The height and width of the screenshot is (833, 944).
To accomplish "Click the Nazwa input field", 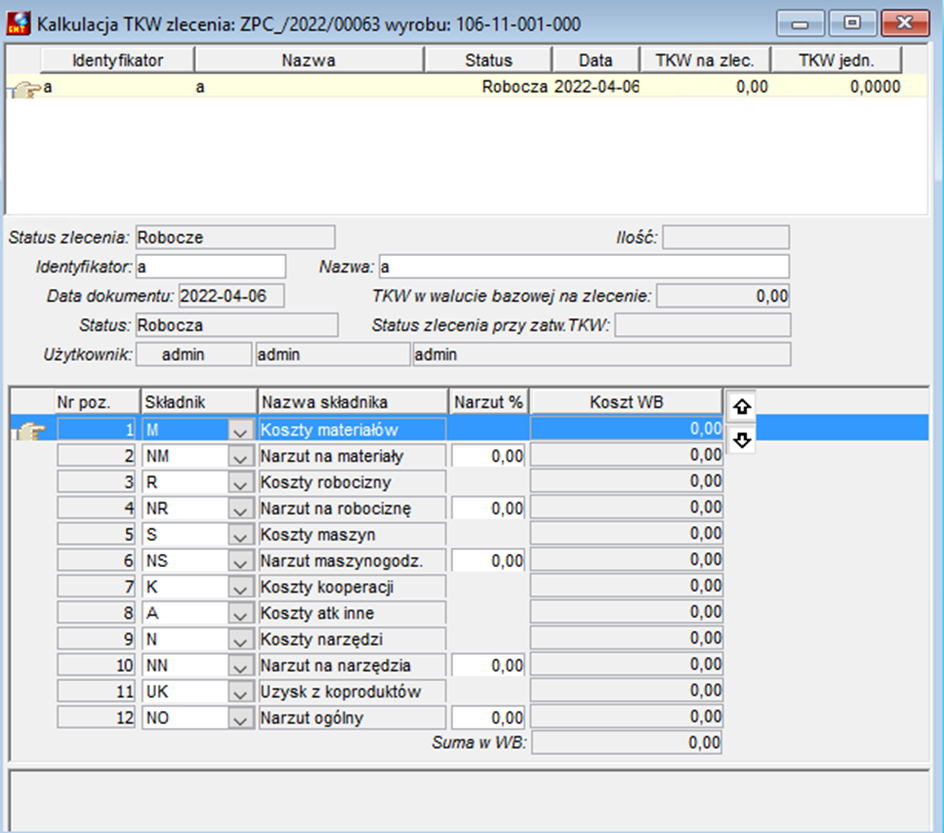I will coord(584,267).
